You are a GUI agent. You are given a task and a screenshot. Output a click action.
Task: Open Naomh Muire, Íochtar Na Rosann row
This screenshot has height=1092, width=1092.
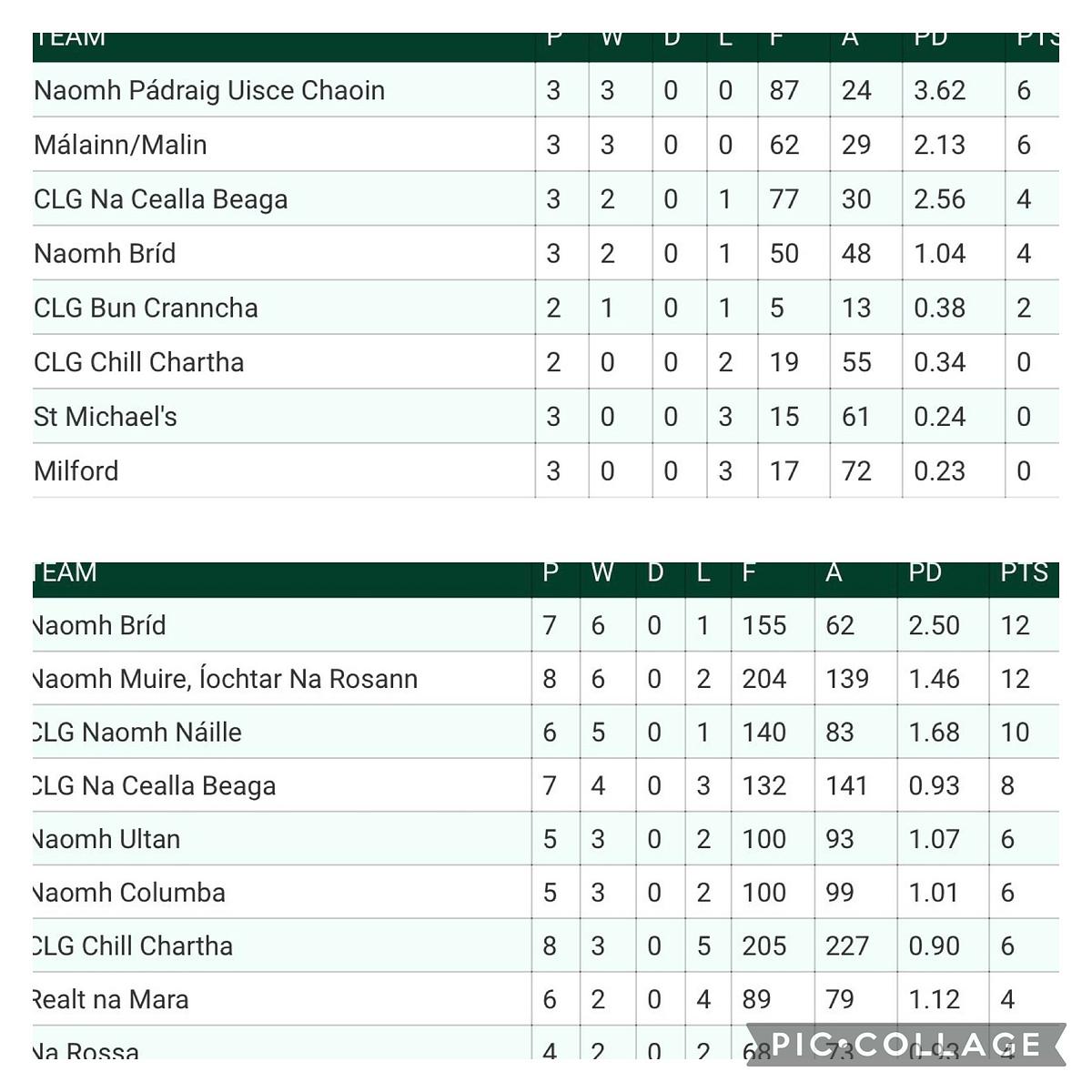[x=546, y=678]
